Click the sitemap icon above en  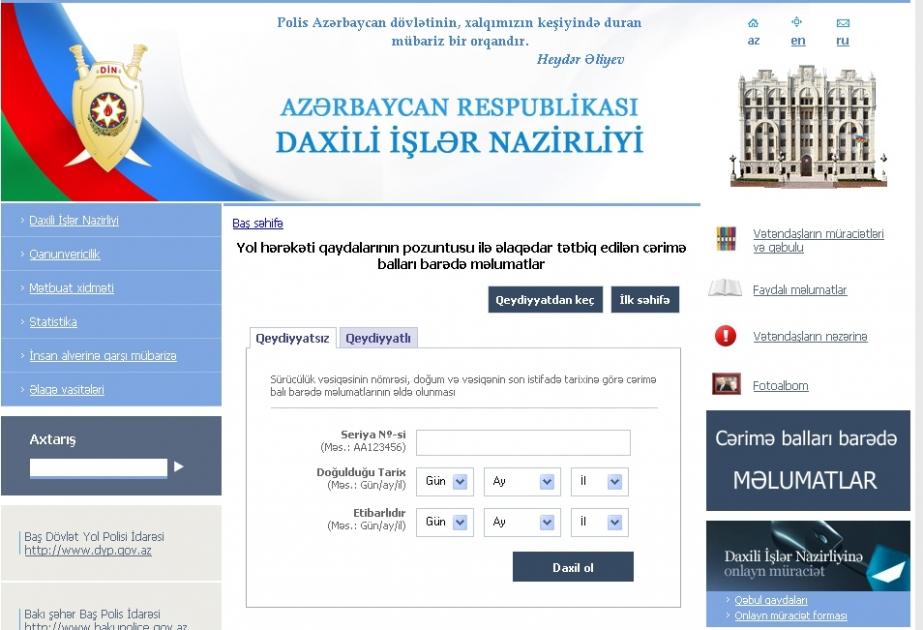797,22
